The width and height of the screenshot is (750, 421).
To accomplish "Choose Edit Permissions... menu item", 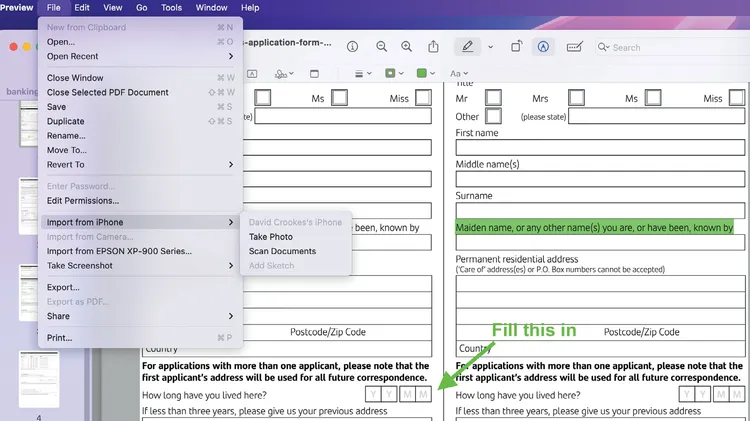I will click(140, 201).
